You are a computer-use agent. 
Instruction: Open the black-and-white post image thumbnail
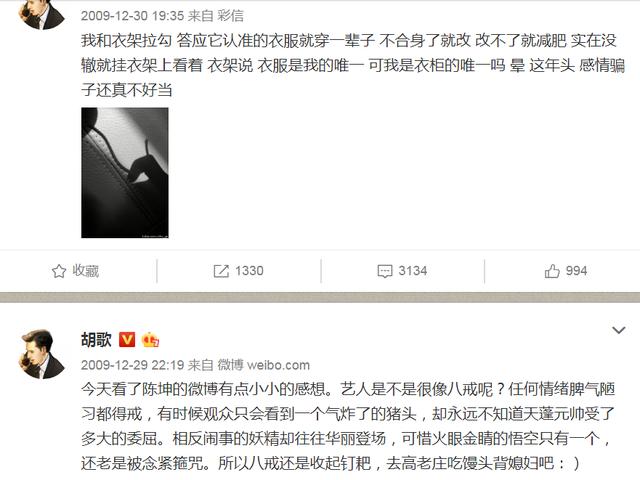pyautogui.click(x=125, y=173)
